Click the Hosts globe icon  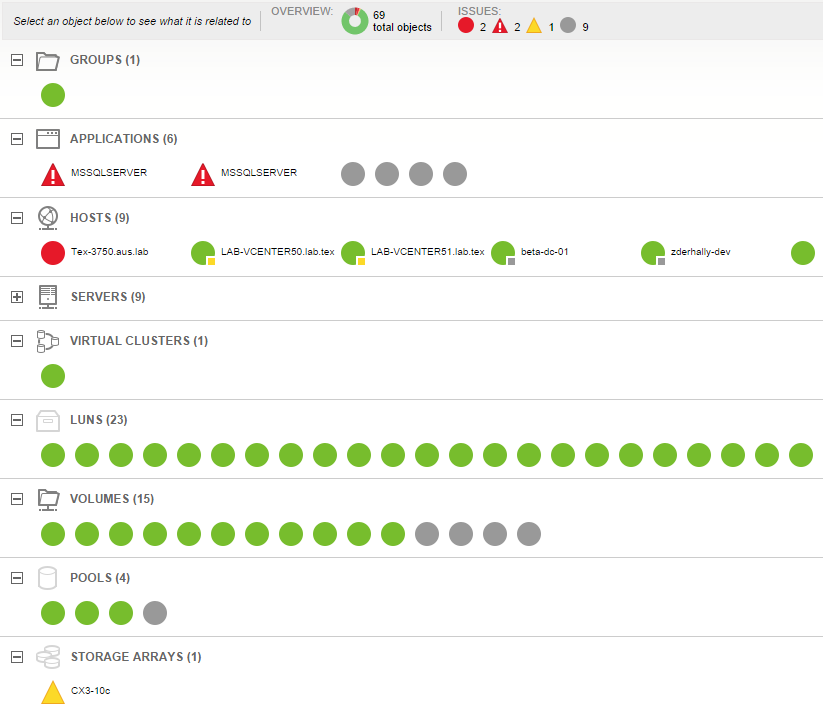[48, 218]
